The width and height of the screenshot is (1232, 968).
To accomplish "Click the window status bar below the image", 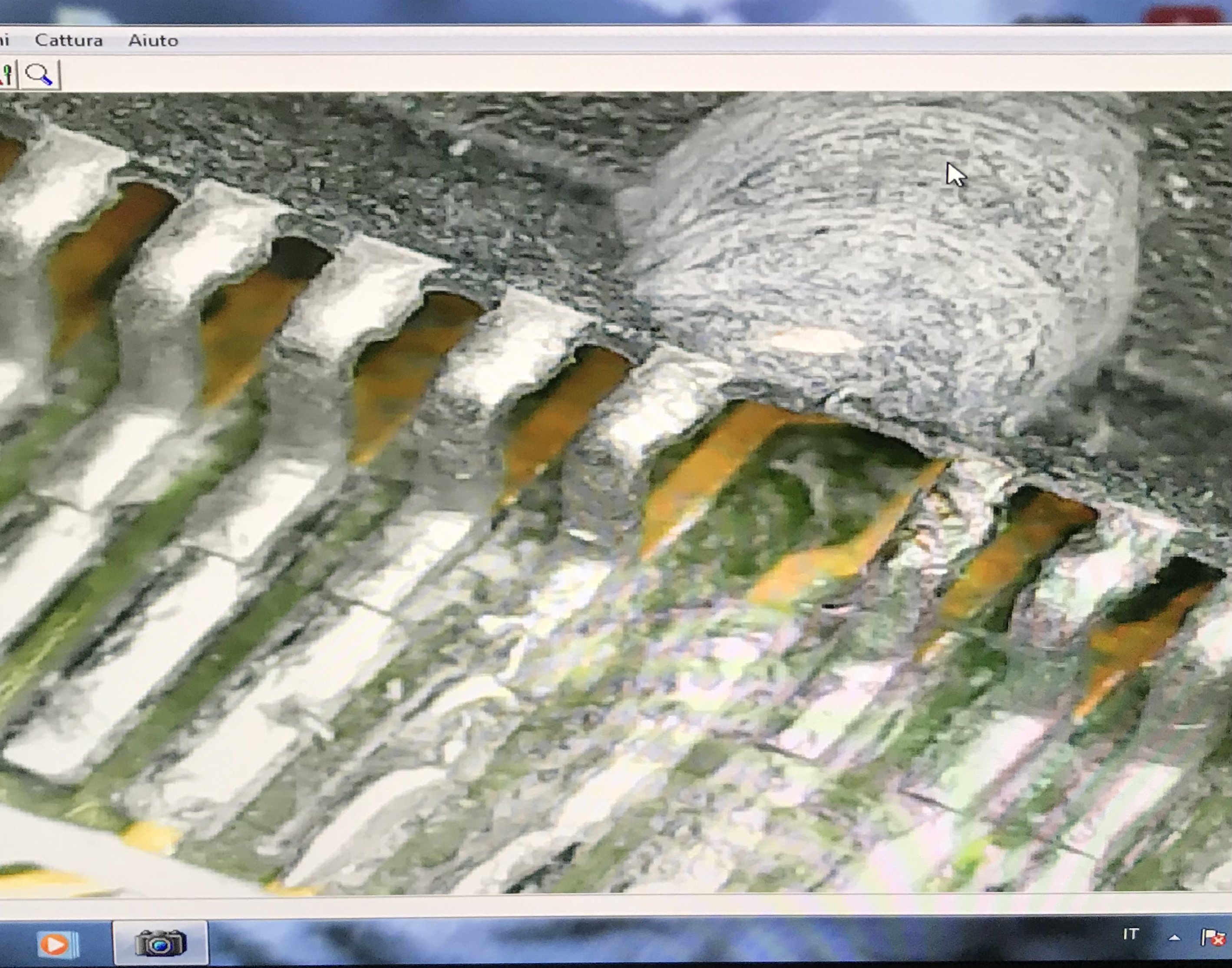I will point(567,905).
